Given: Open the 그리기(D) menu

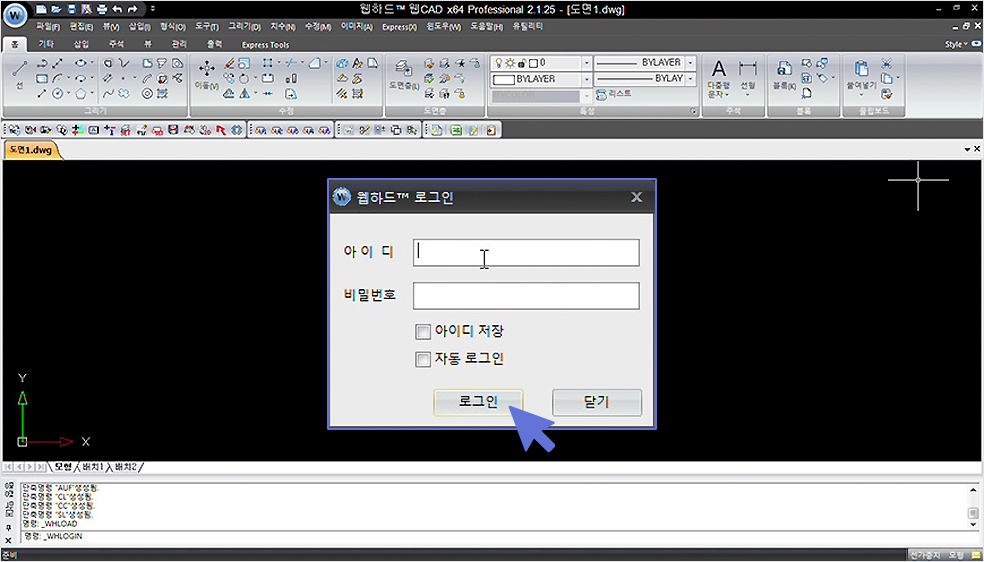Looking at the screenshot, I should coord(245,27).
